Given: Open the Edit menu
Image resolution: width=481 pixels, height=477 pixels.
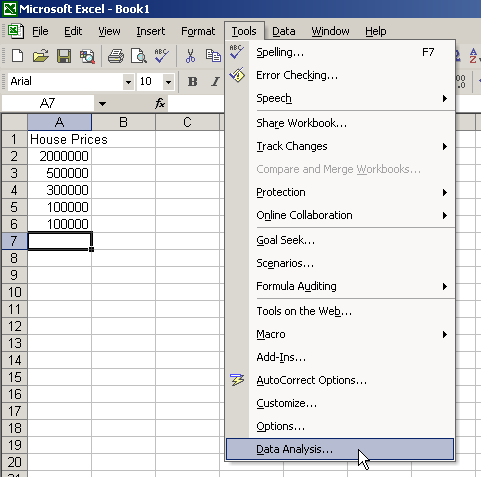Looking at the screenshot, I should [x=73, y=31].
